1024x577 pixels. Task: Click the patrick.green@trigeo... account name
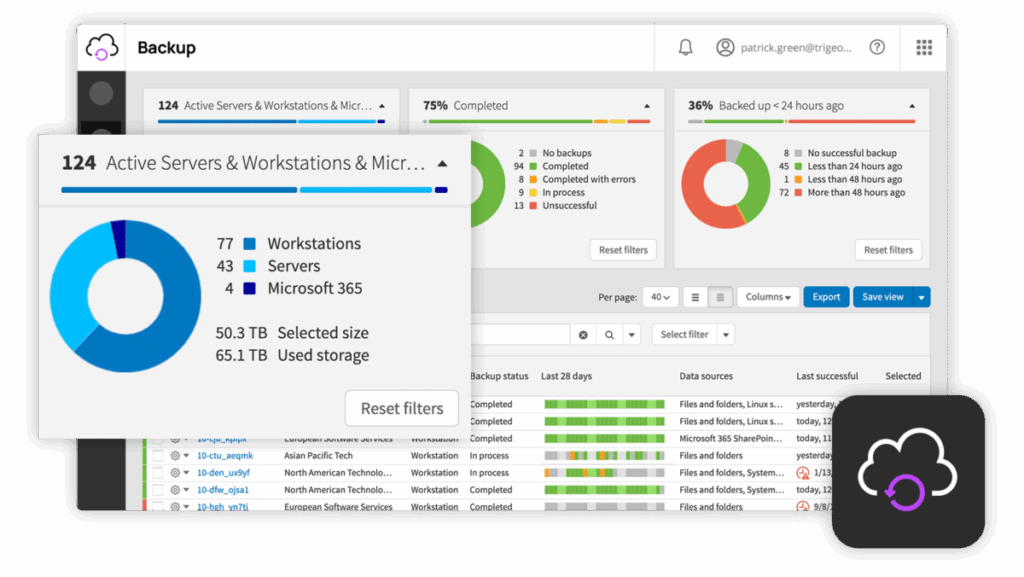click(796, 48)
